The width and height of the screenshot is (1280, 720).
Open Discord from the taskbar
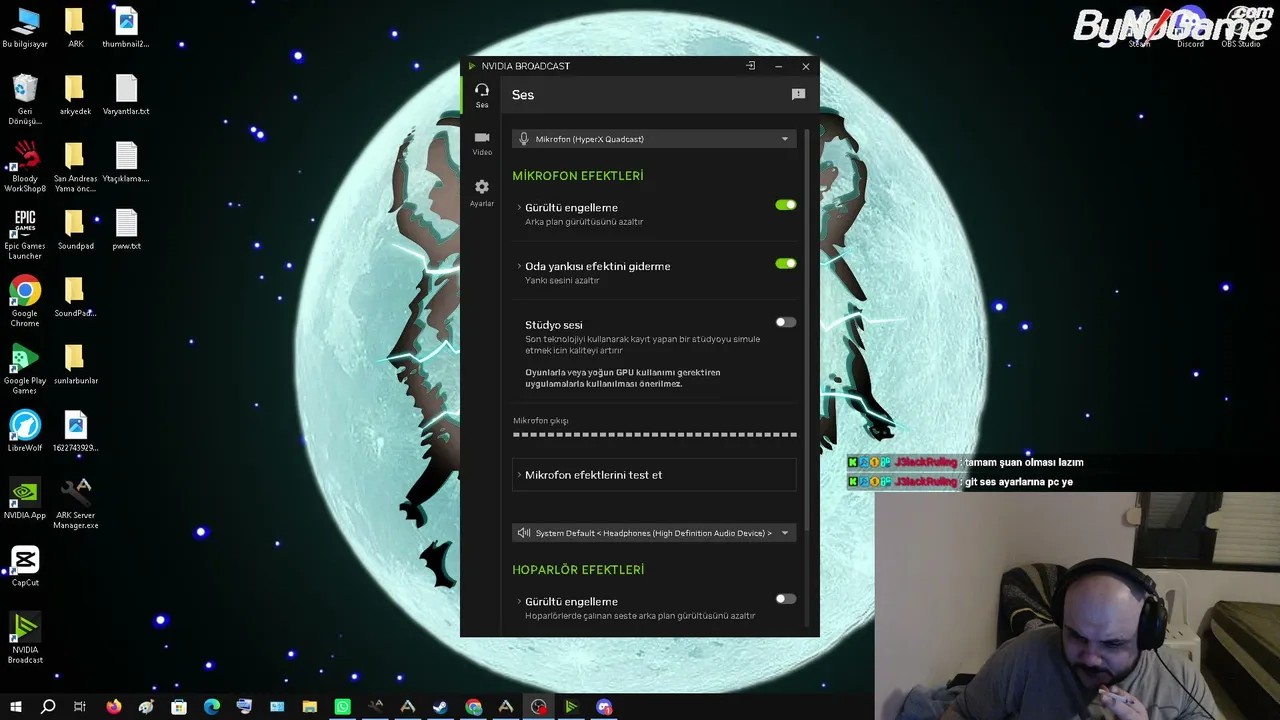(x=604, y=707)
